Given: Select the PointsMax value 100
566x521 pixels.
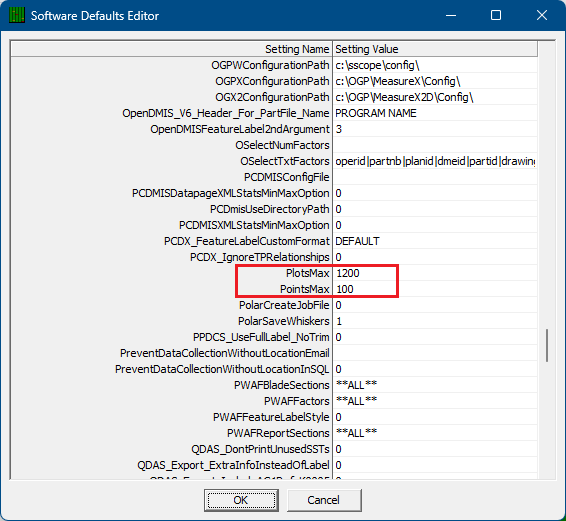Looking at the screenshot, I should point(435,289).
